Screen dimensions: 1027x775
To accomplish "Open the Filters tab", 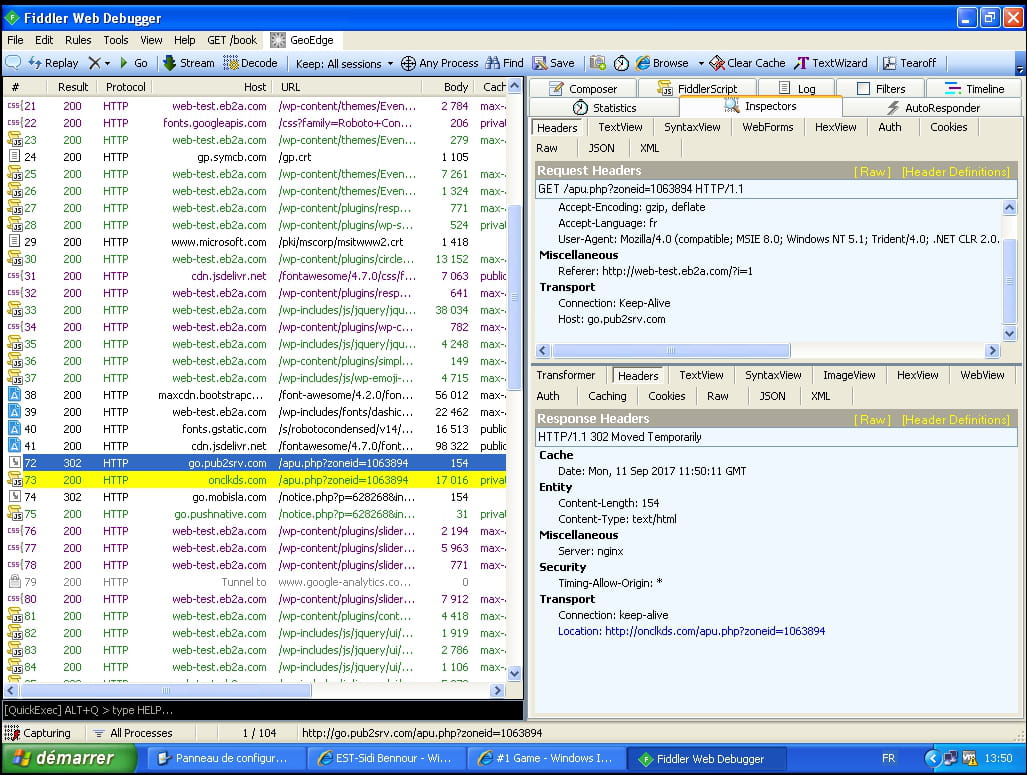I will click(881, 88).
